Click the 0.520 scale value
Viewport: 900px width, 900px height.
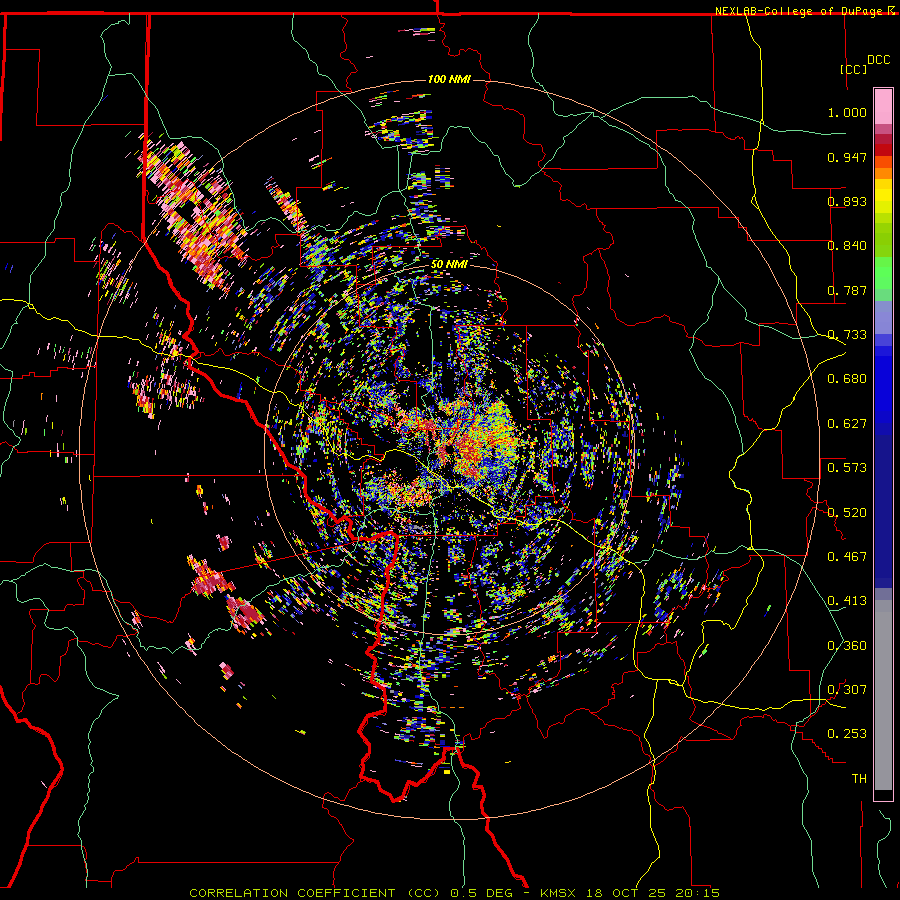[847, 513]
